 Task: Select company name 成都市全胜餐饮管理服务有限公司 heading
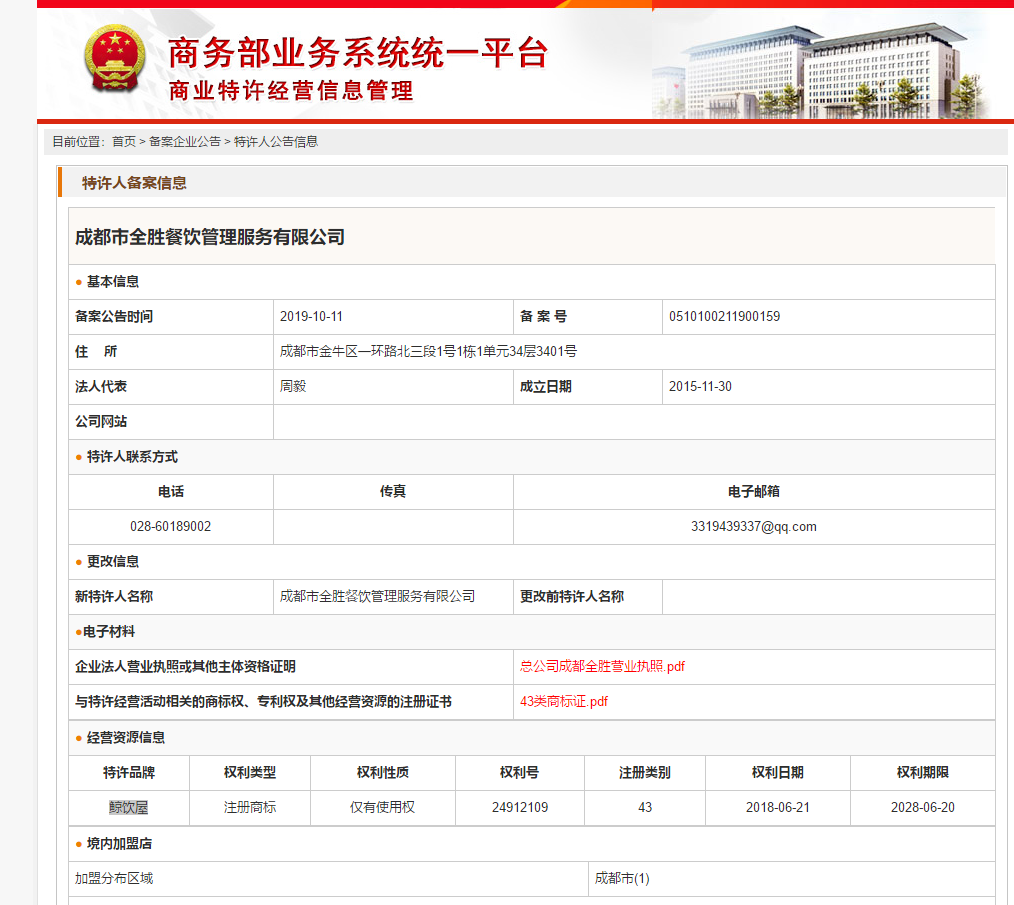tap(210, 237)
